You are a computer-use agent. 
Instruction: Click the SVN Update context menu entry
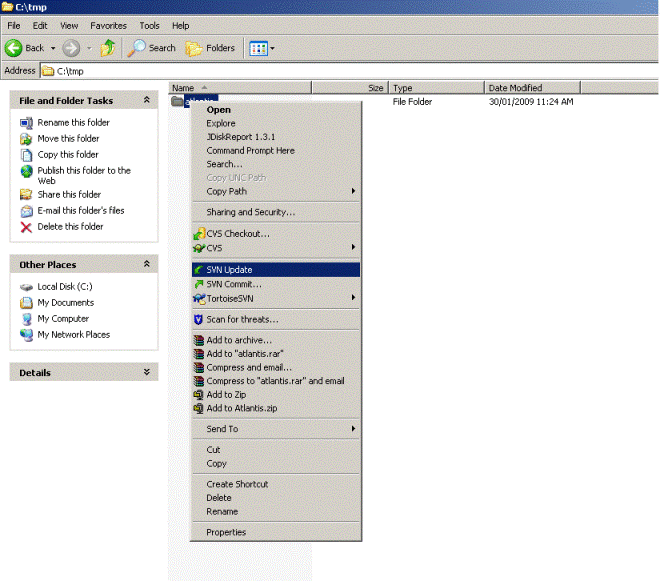click(229, 270)
